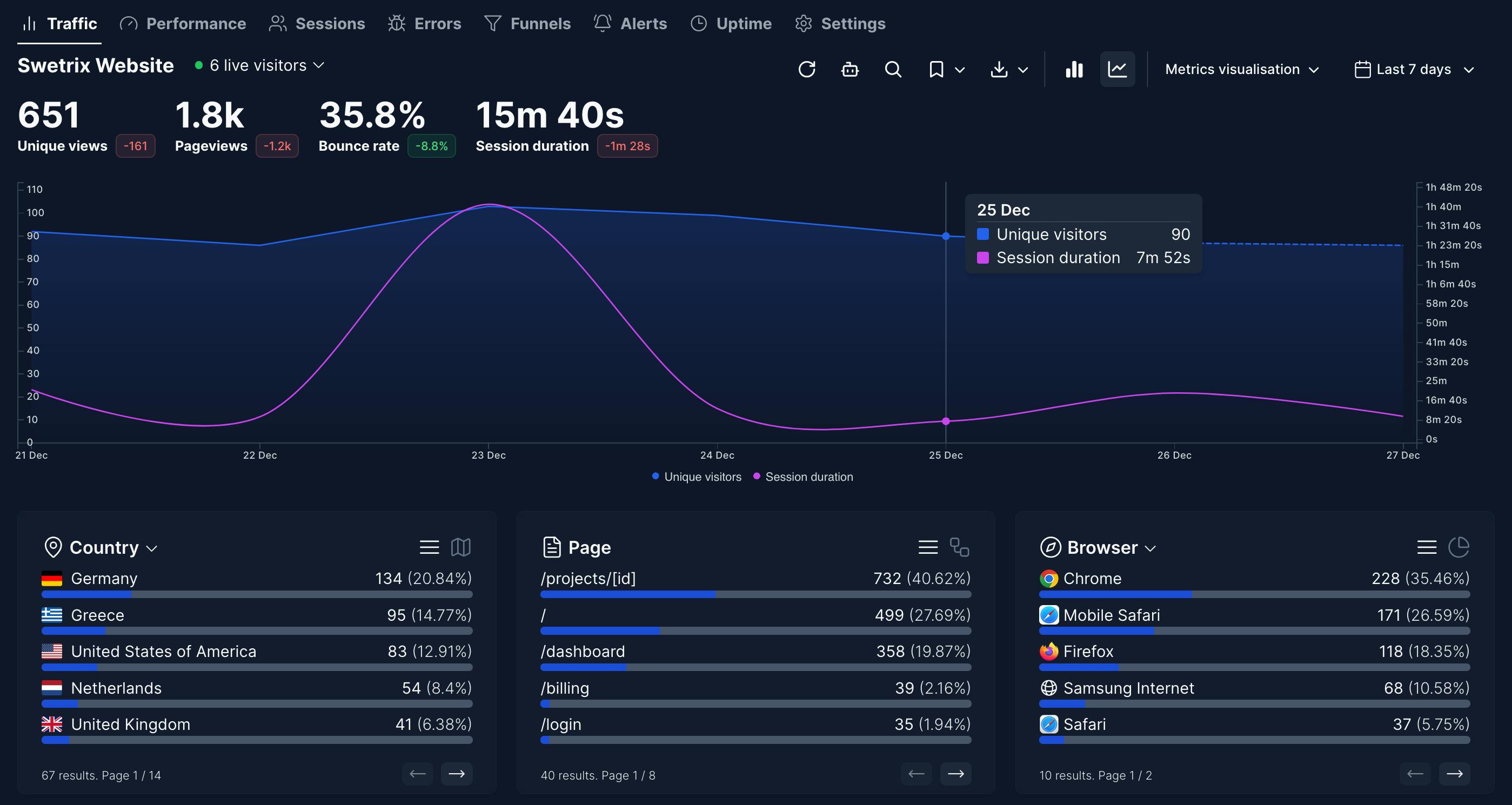Image resolution: width=1512 pixels, height=805 pixels.
Task: Show Country panel as list view
Action: [x=429, y=547]
